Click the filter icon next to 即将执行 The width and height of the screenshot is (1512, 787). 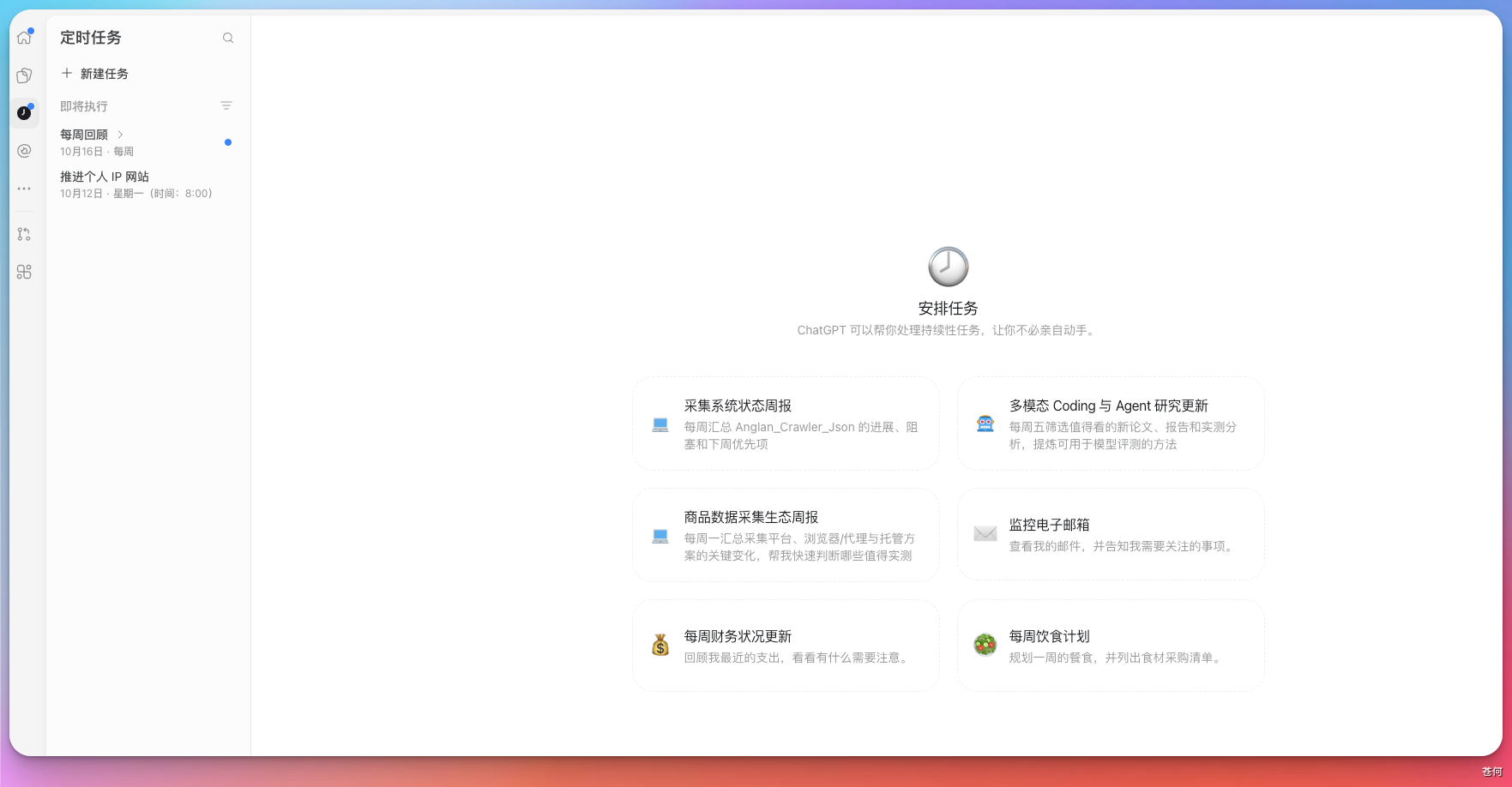tap(226, 105)
